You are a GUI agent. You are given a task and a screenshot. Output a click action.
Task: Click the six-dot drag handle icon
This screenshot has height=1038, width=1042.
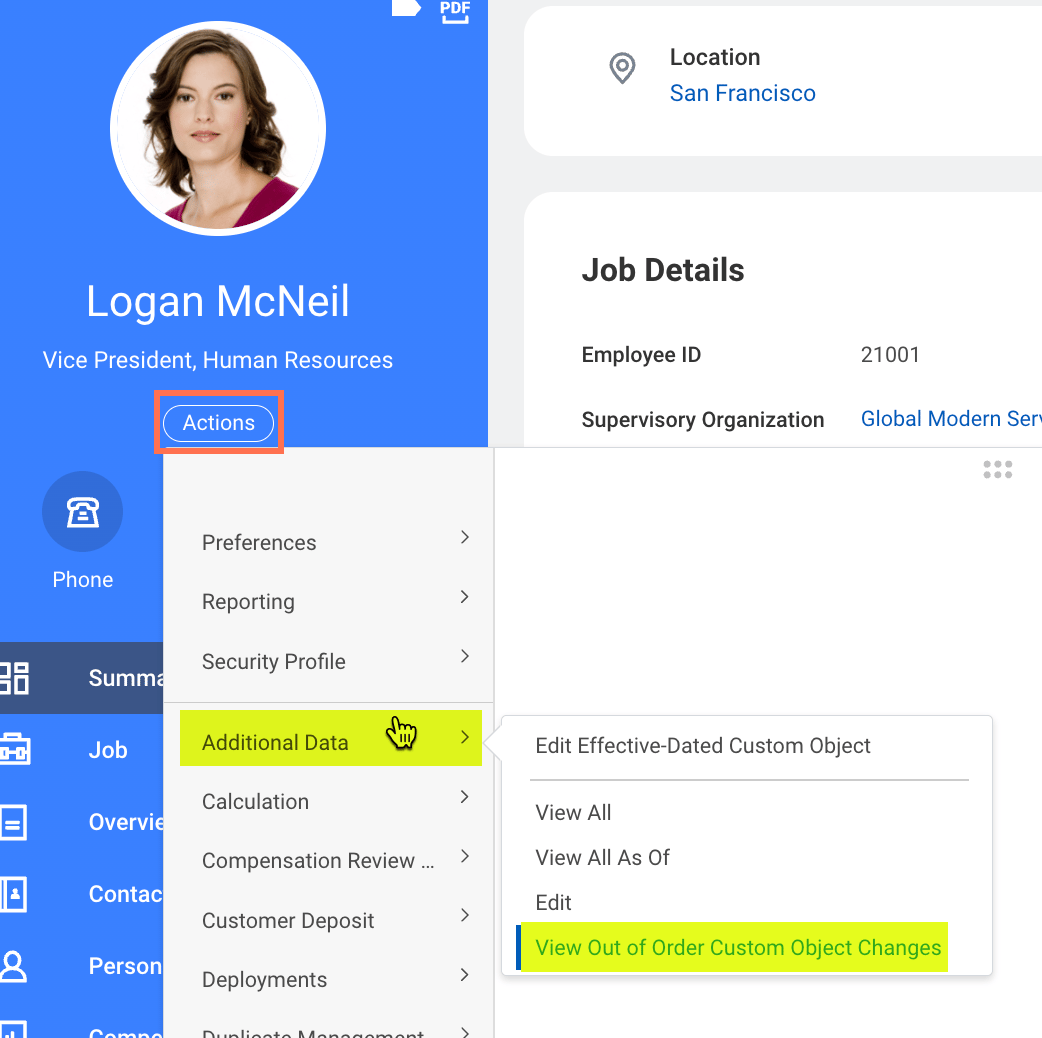[x=997, y=469]
